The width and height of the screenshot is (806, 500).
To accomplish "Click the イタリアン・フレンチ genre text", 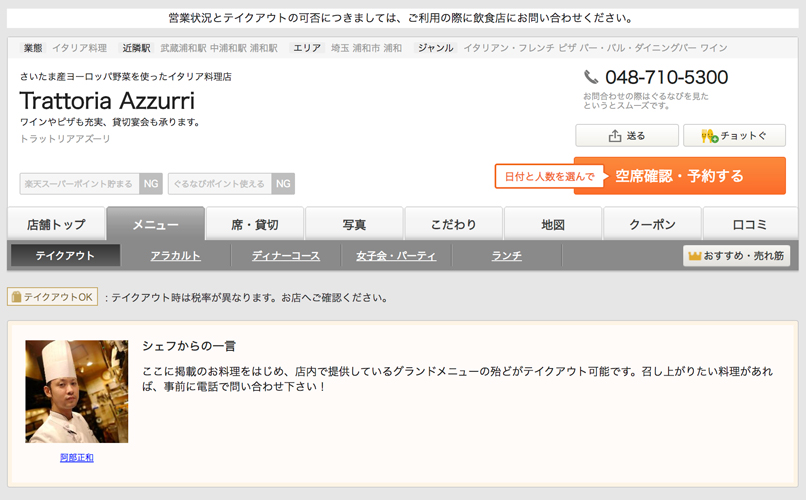I will click(x=509, y=48).
